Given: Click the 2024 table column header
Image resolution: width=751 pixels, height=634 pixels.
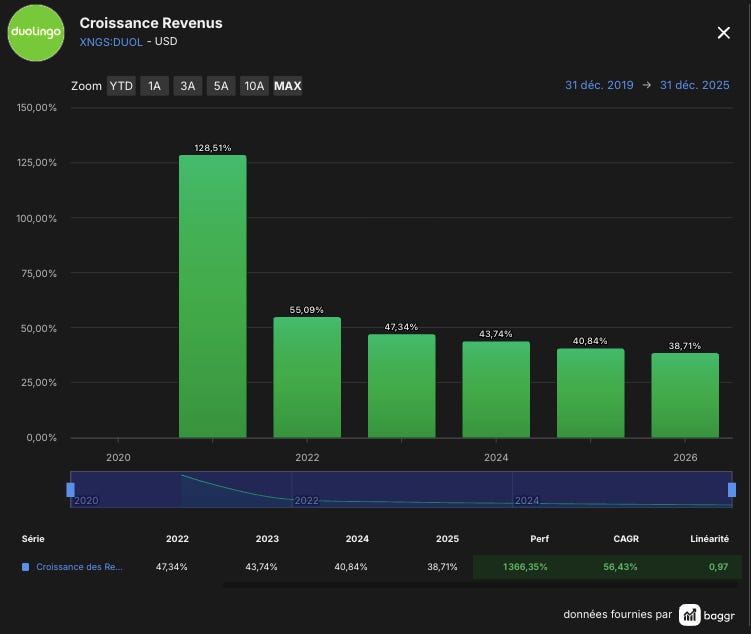Looking at the screenshot, I should pyautogui.click(x=357, y=539).
